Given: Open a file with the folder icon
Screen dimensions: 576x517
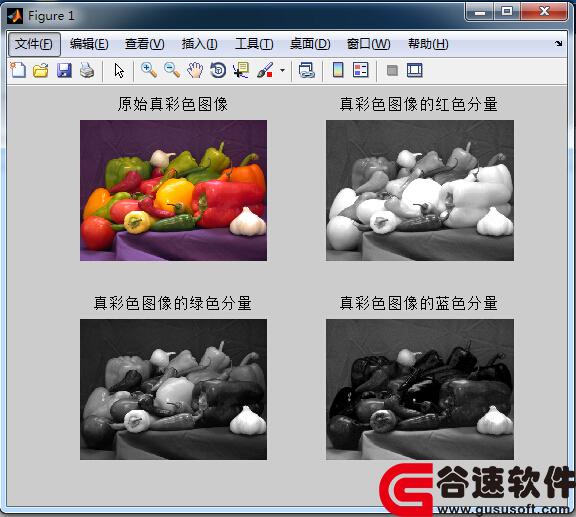Looking at the screenshot, I should pos(40,70).
